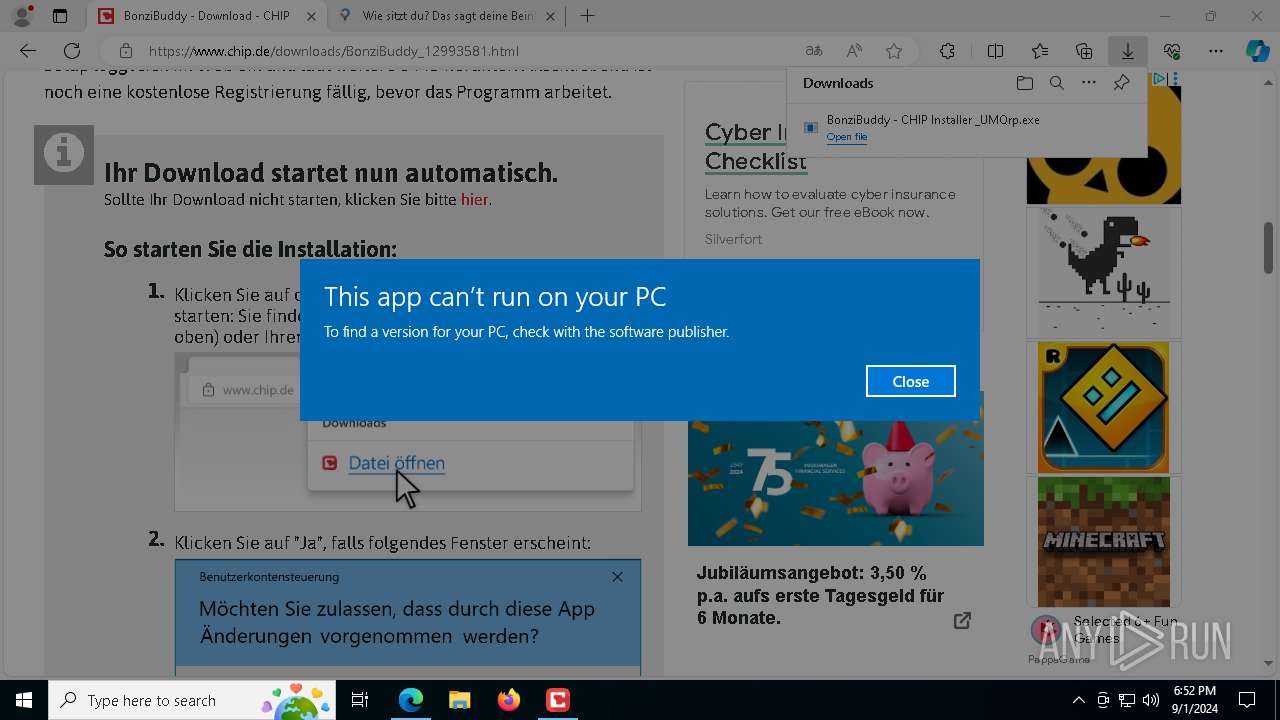Open the volume control icon
1280x720 pixels.
point(1151,700)
